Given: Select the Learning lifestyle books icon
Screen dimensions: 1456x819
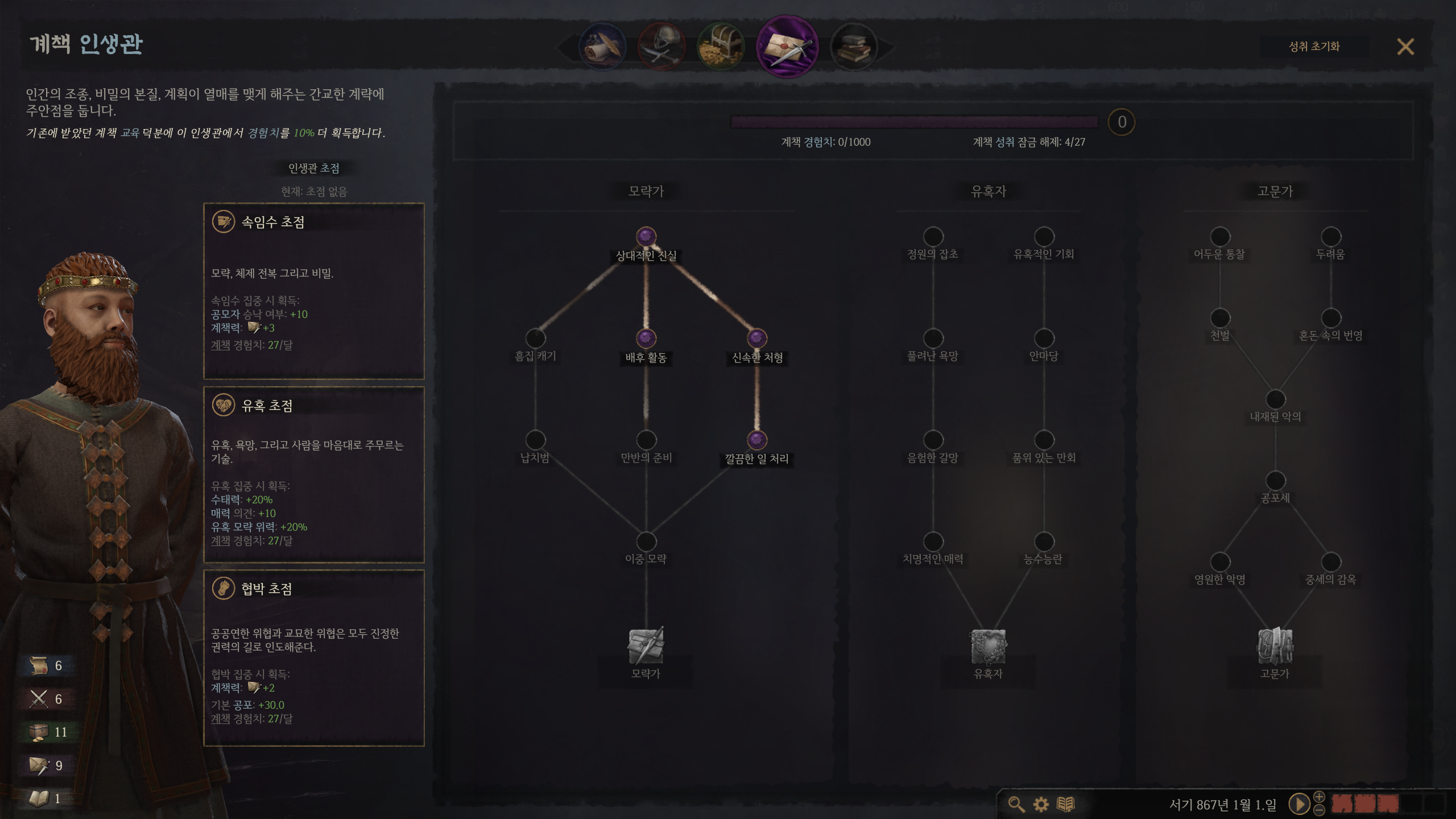Looking at the screenshot, I should pyautogui.click(x=853, y=47).
